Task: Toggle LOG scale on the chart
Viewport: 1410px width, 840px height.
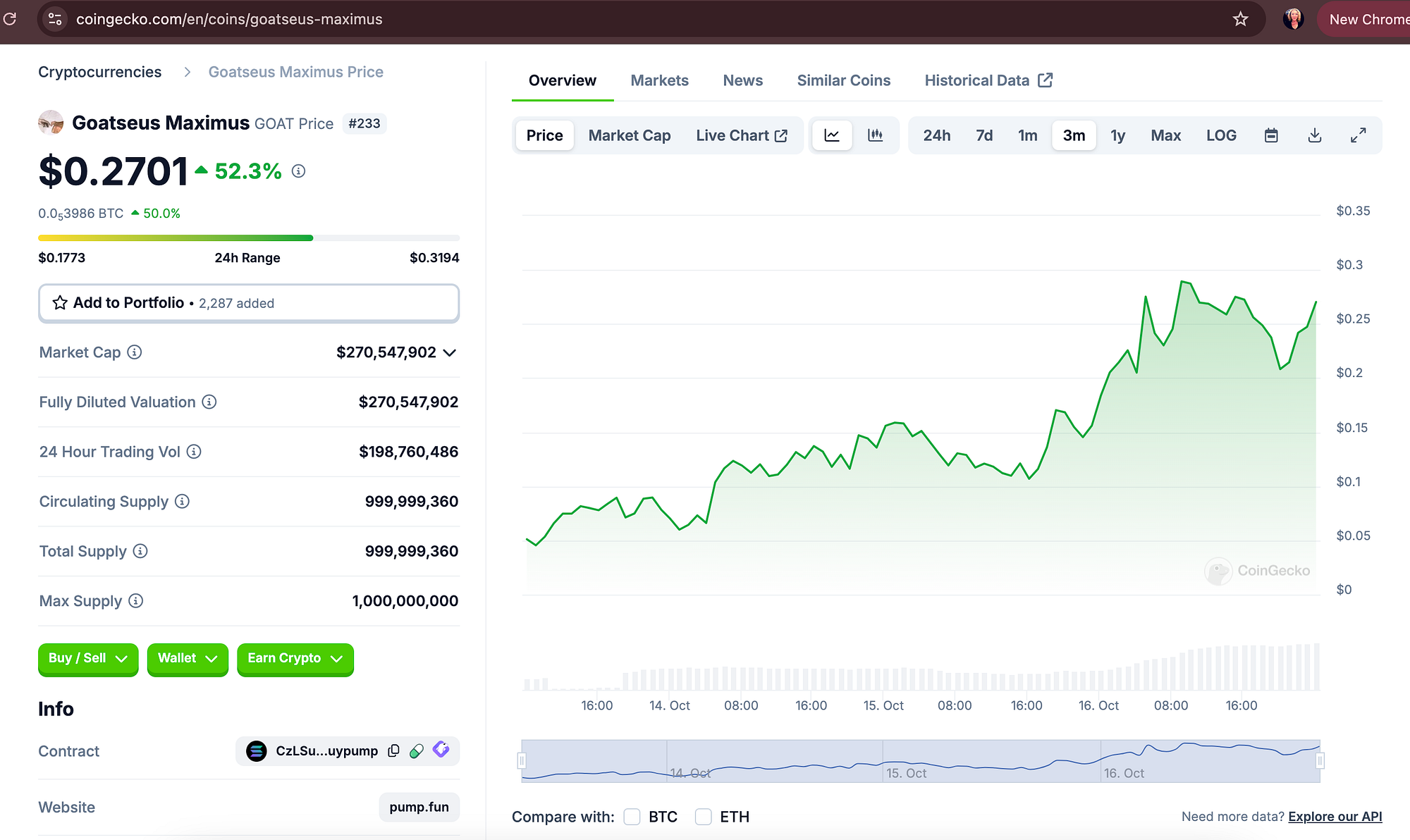Action: (1221, 135)
